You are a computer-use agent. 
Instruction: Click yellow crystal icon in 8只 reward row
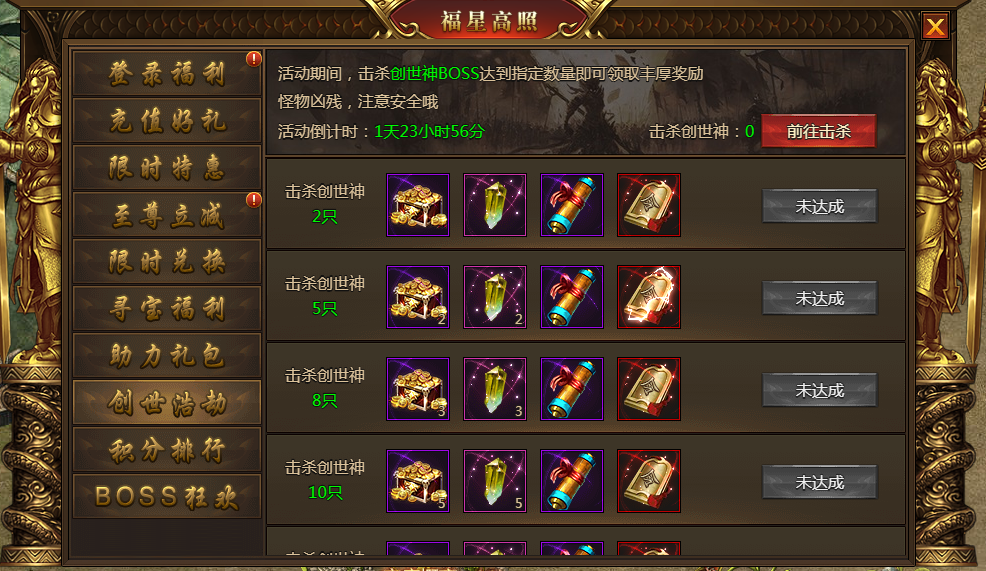click(x=495, y=389)
